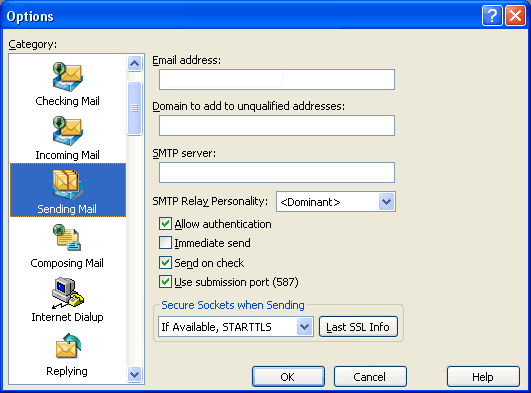531x393 pixels.
Task: Focus the Domain to add to unqualified addresses field
Action: [277, 126]
